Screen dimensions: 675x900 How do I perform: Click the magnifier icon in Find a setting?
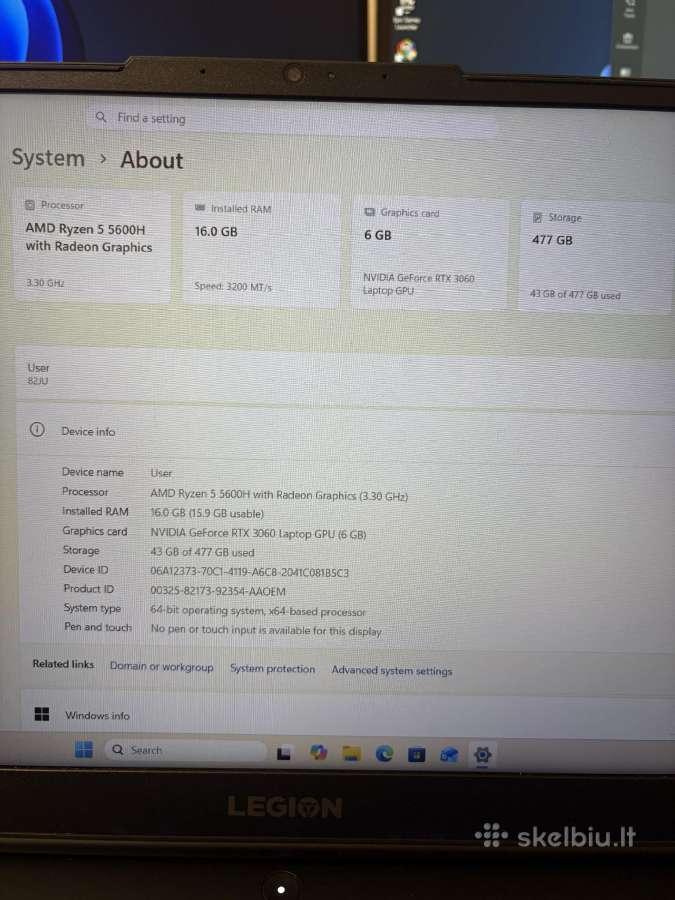tap(101, 117)
